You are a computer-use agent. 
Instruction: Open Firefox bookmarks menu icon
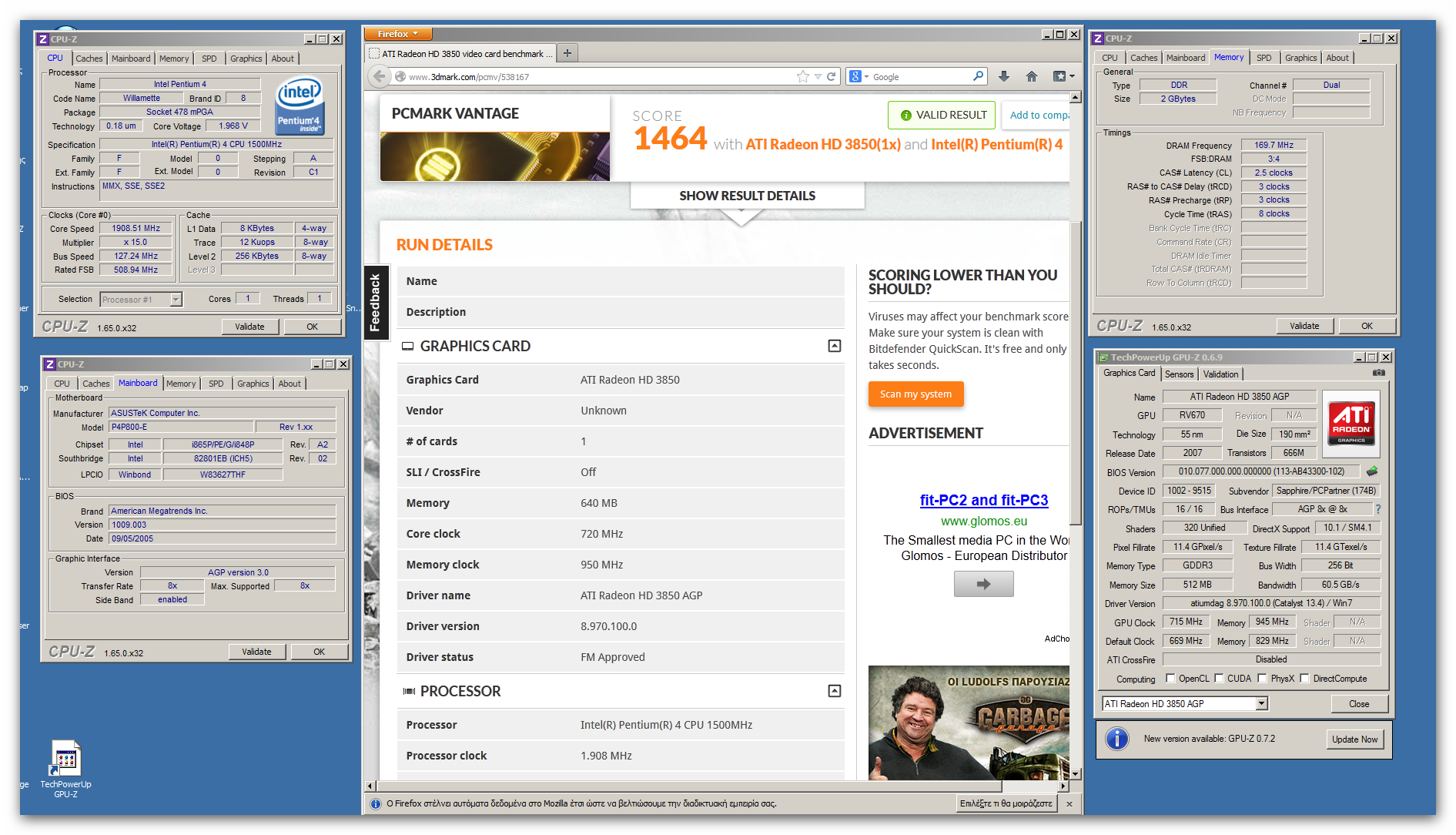point(1063,76)
